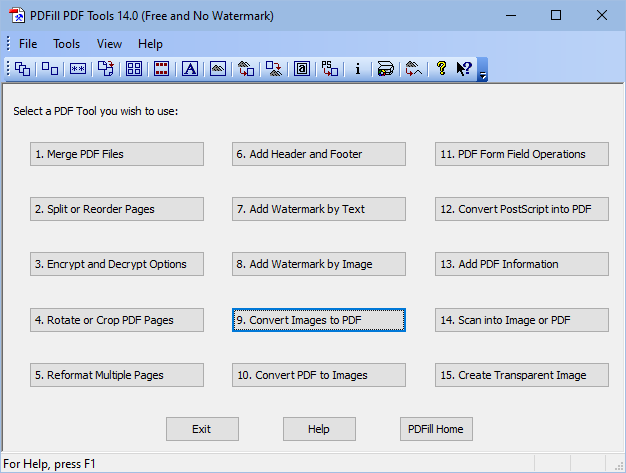The height and width of the screenshot is (473, 626).
Task: Click the PDF Information 'i' toolbar icon
Action: [x=358, y=69]
